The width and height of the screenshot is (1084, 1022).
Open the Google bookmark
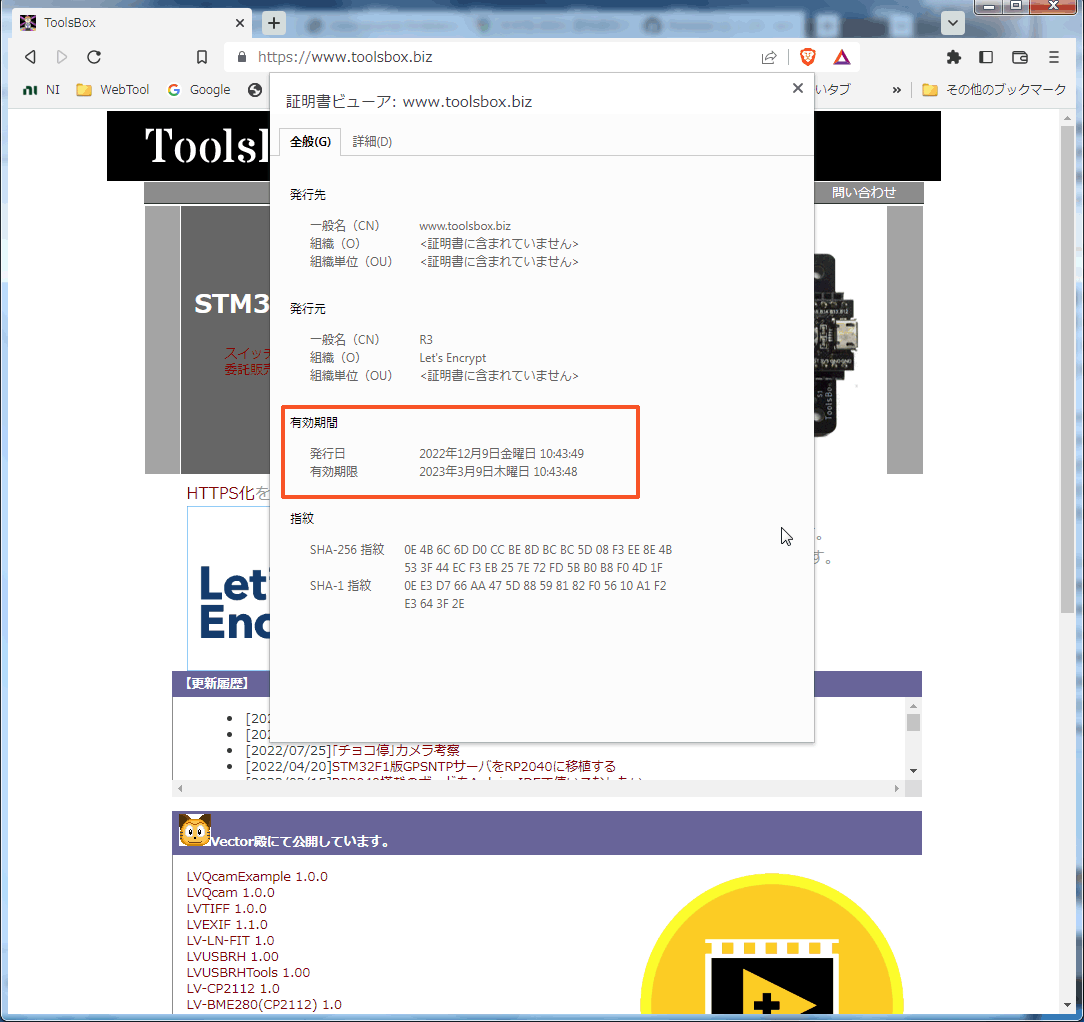click(199, 90)
